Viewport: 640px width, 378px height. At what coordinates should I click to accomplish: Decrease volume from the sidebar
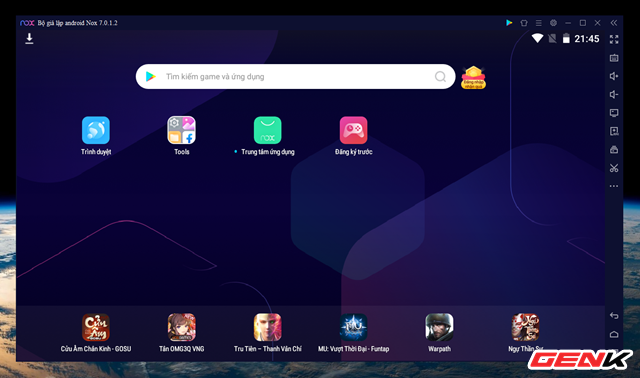(614, 94)
